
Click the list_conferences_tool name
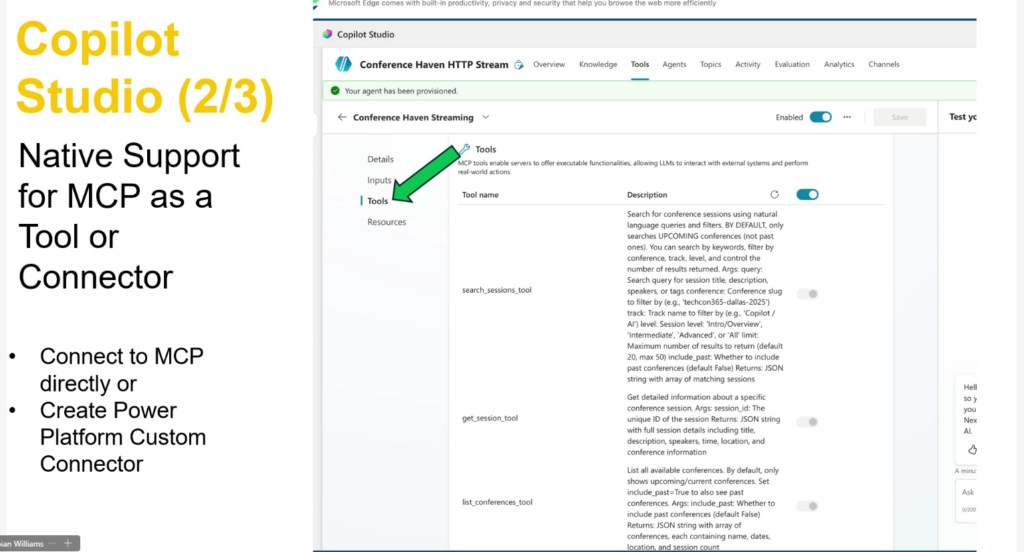pos(497,502)
